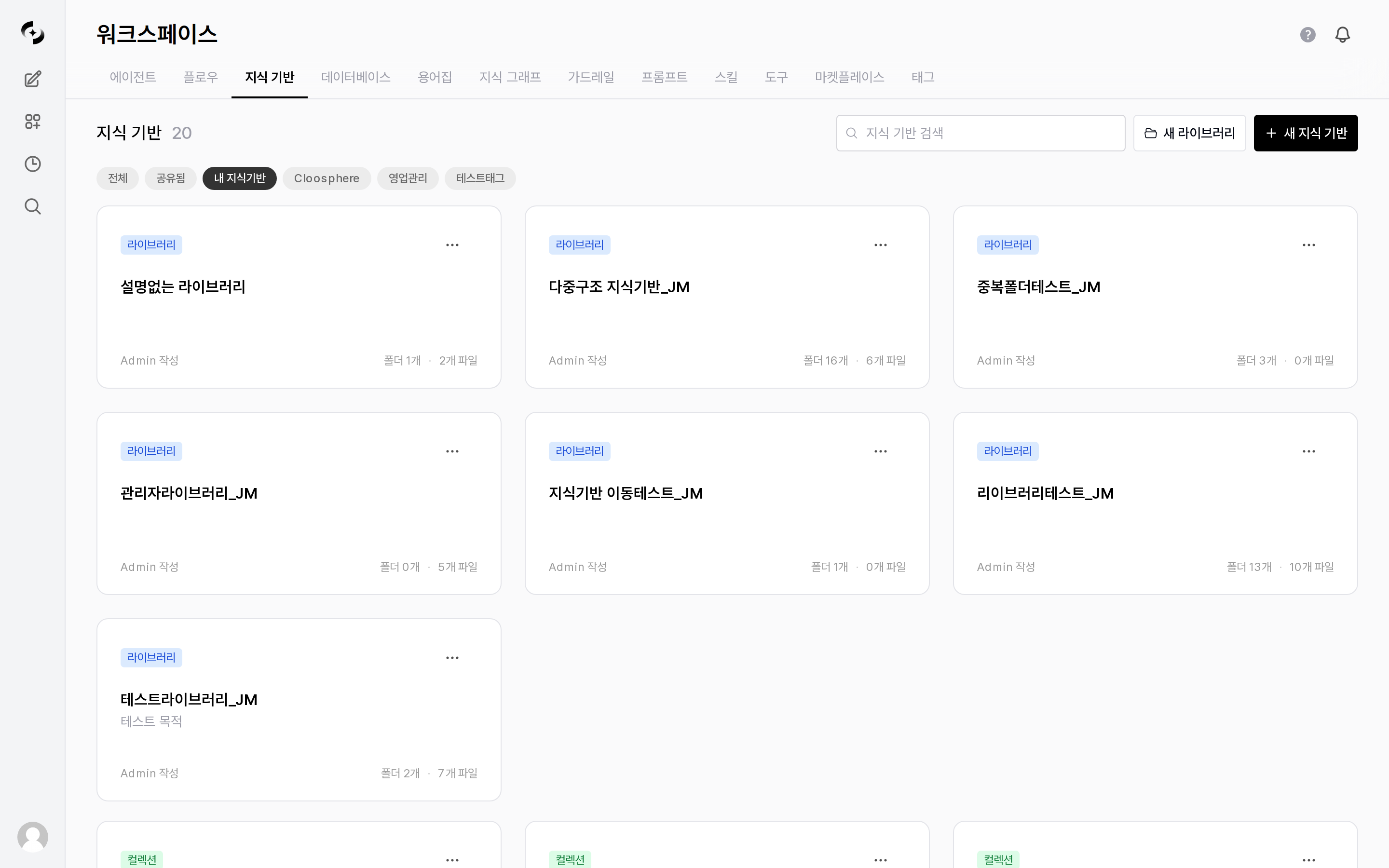Image resolution: width=1389 pixels, height=868 pixels.
Task: Switch to the 가드레일 tab
Action: click(x=591, y=78)
